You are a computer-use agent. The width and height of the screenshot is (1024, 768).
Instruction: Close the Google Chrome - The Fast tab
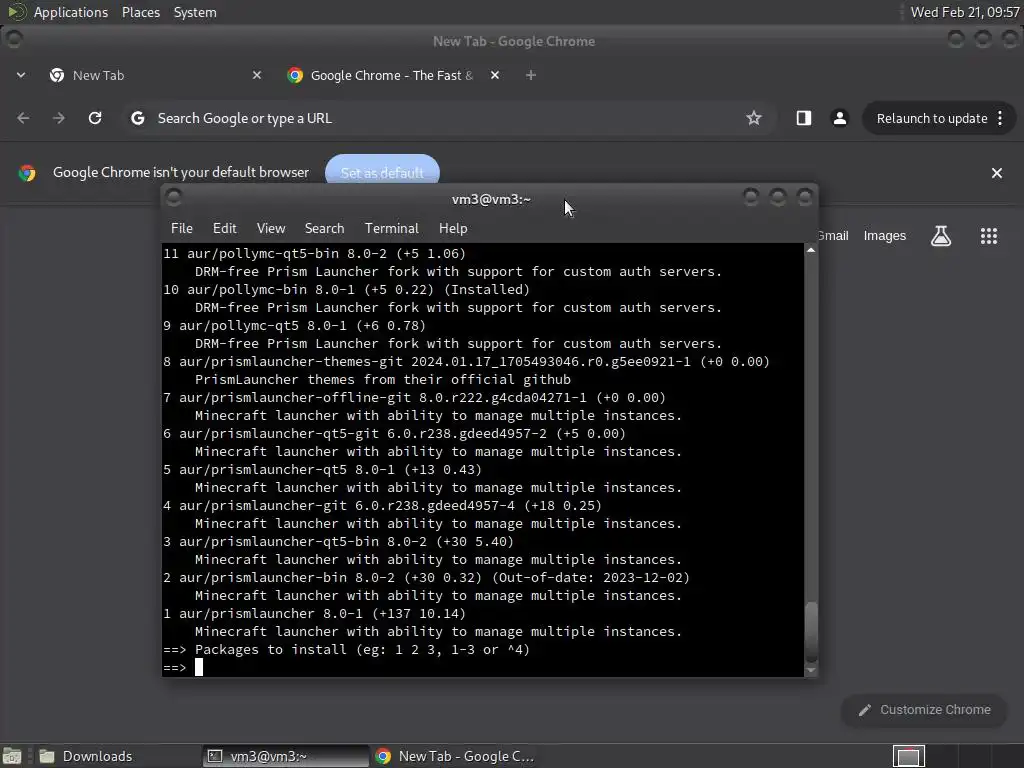tap(495, 75)
